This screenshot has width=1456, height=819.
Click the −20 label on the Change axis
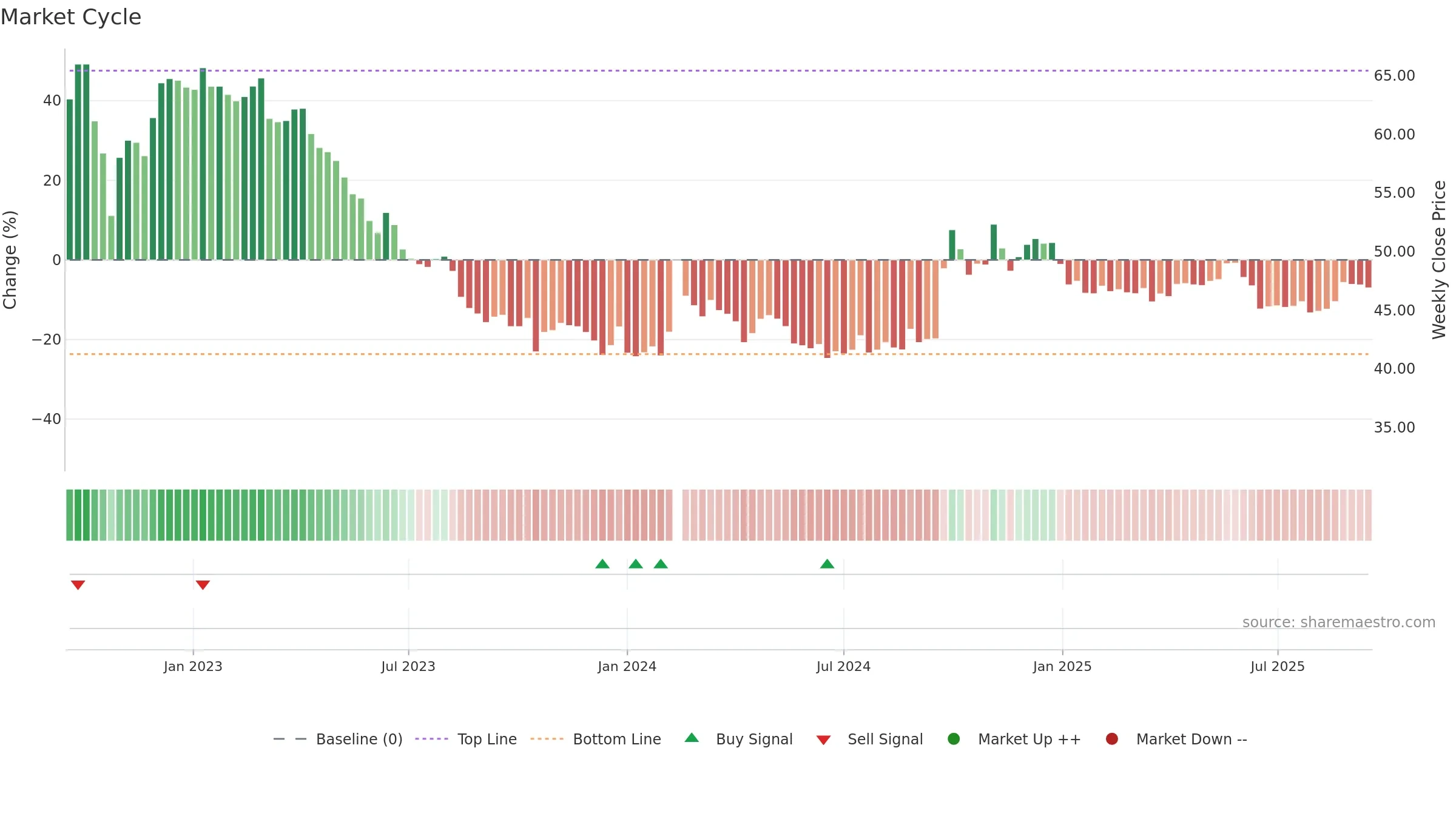click(47, 340)
